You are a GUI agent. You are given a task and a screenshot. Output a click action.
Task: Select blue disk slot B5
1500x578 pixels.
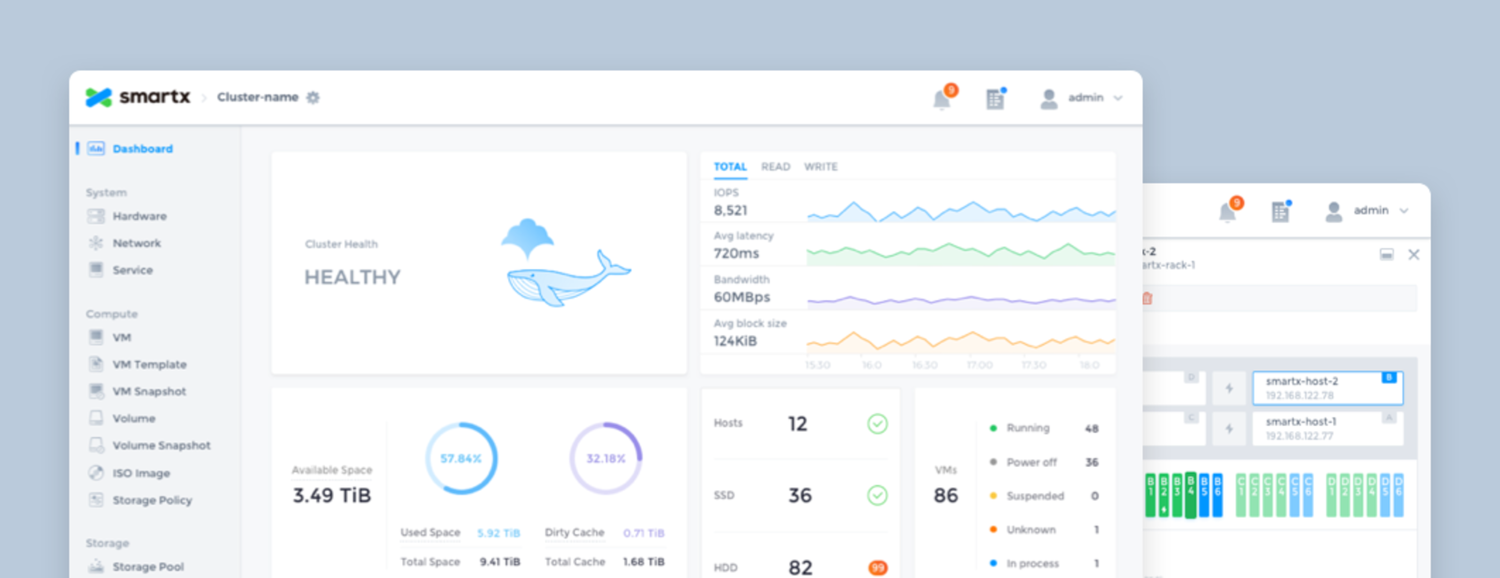pyautogui.click(x=1204, y=495)
